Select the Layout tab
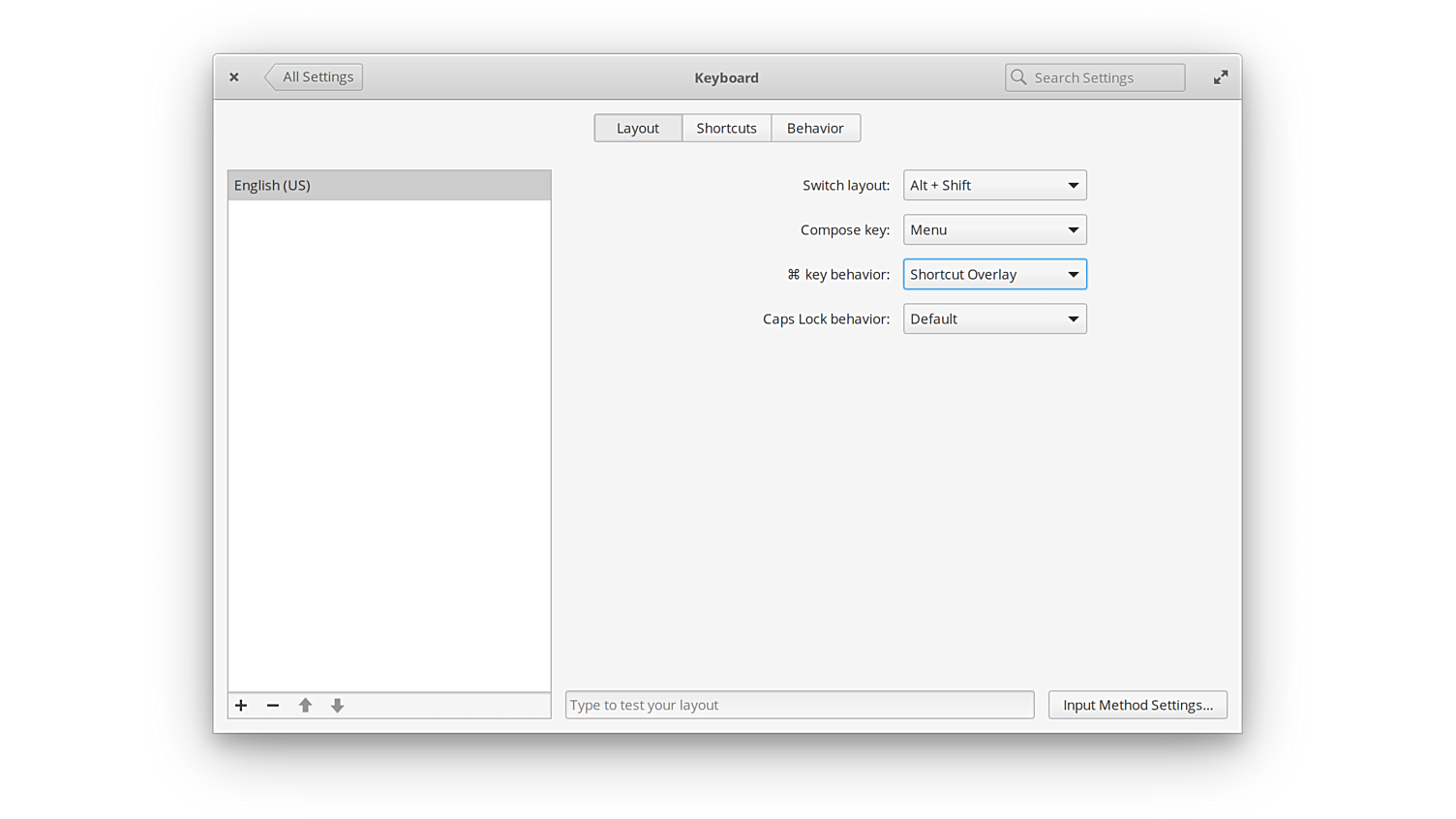Image resolution: width=1456 pixels, height=819 pixels. click(638, 128)
